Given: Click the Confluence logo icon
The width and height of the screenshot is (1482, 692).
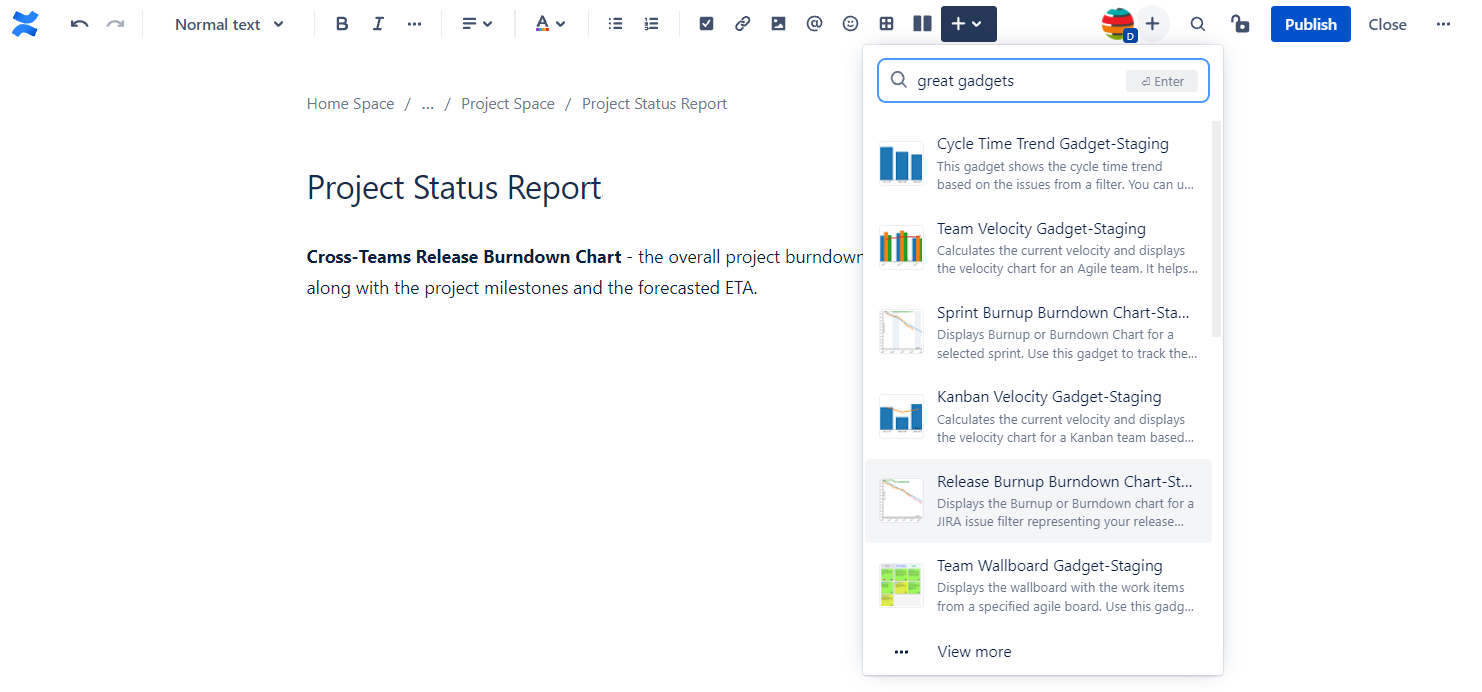Looking at the screenshot, I should pyautogui.click(x=25, y=24).
